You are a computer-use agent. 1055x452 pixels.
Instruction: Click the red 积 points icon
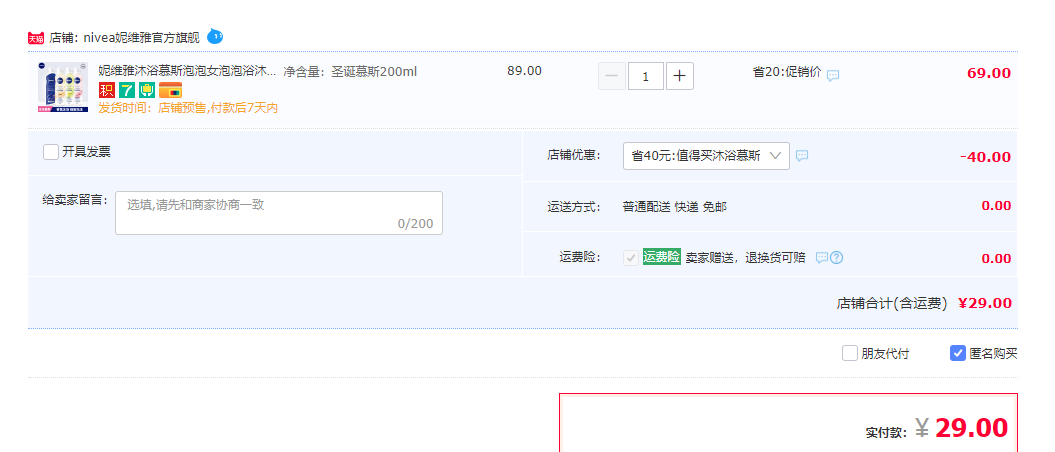pos(106,90)
